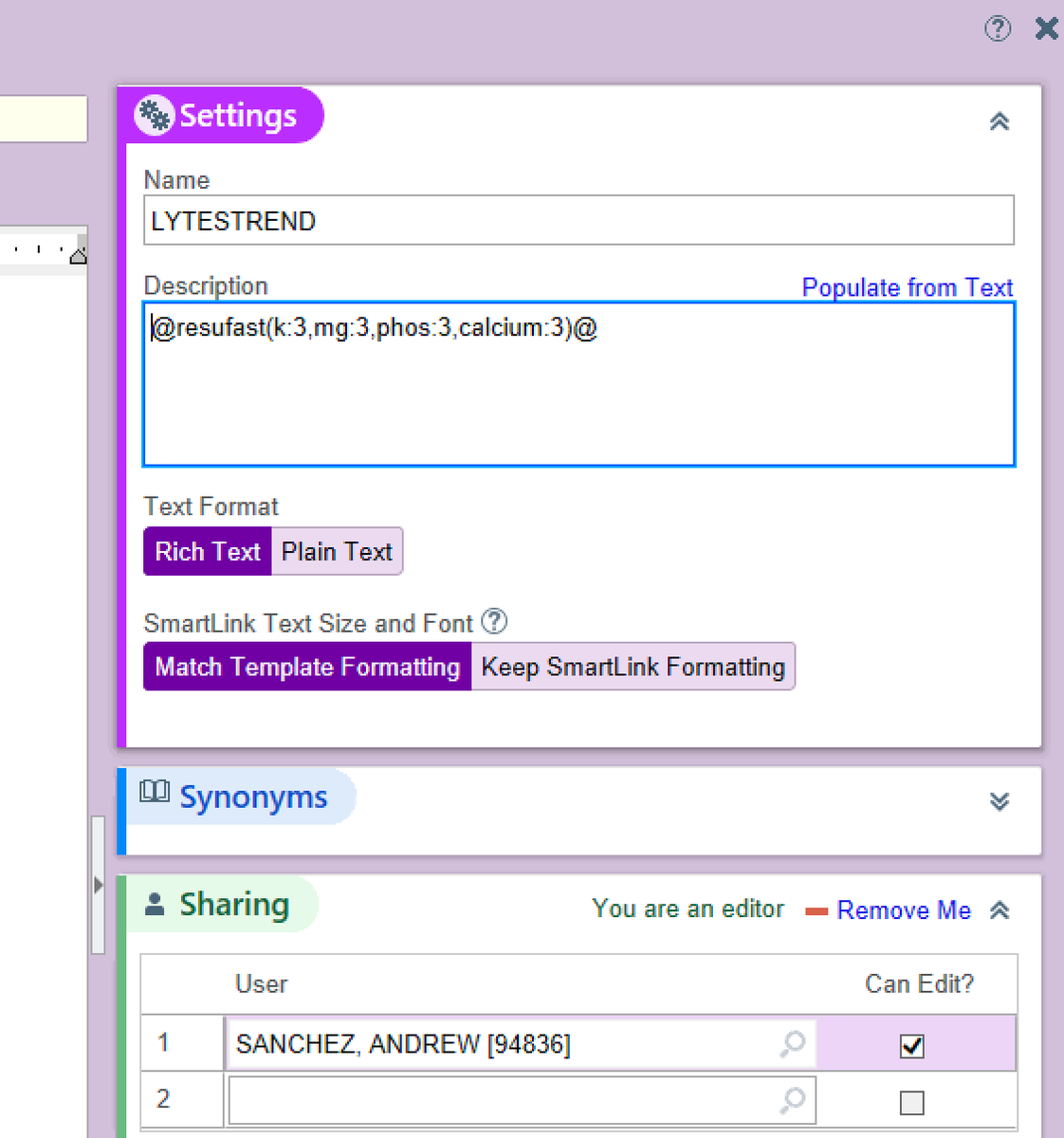Collapse the Settings section
The width and height of the screenshot is (1064, 1138).
click(1000, 121)
